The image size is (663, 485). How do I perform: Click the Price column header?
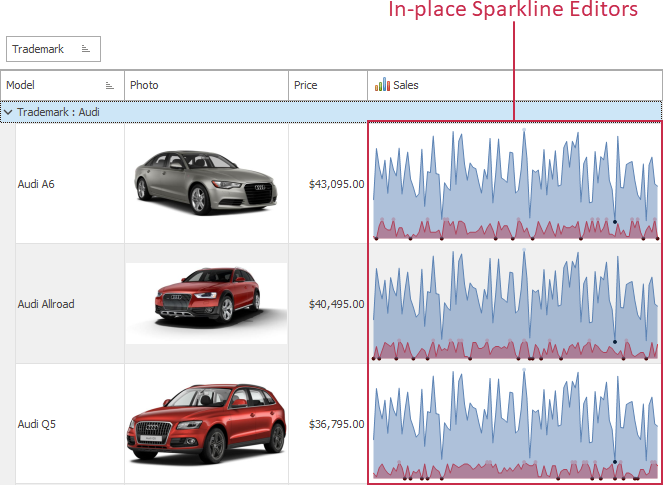(x=328, y=85)
